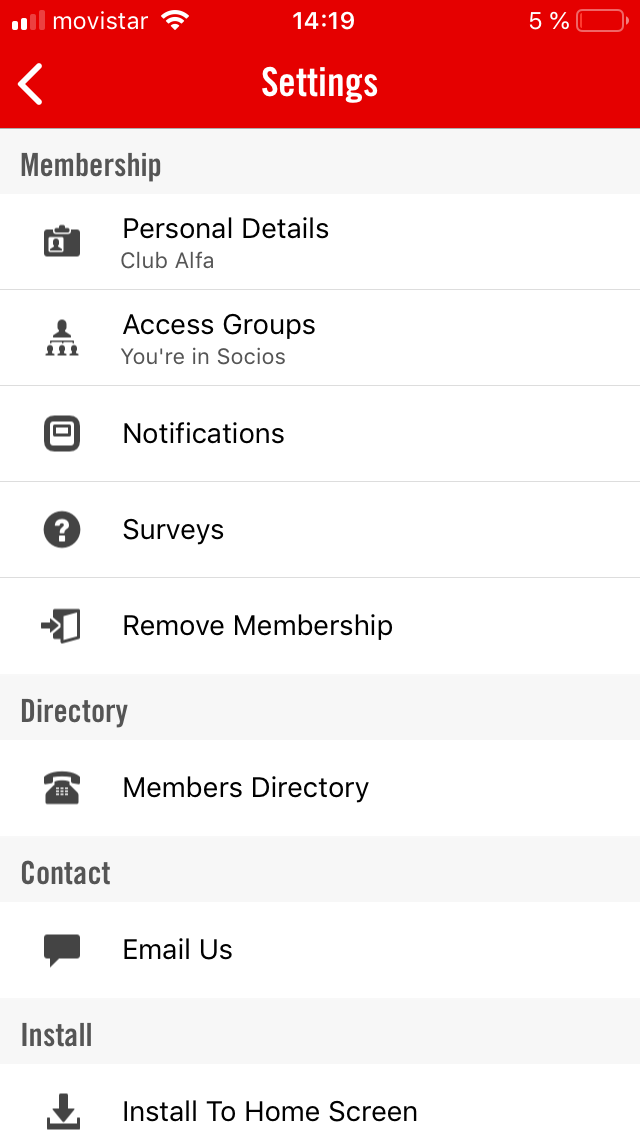640x1136 pixels.
Task: Tap the Access Groups hierarchy icon
Action: (62, 338)
